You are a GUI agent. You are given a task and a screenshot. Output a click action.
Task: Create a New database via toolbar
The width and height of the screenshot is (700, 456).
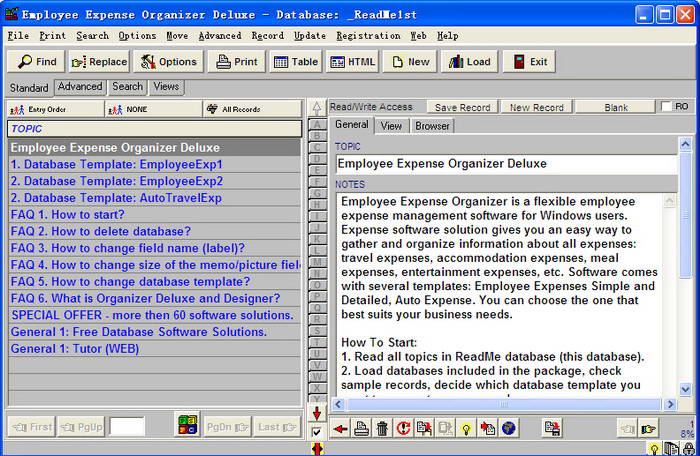point(410,62)
